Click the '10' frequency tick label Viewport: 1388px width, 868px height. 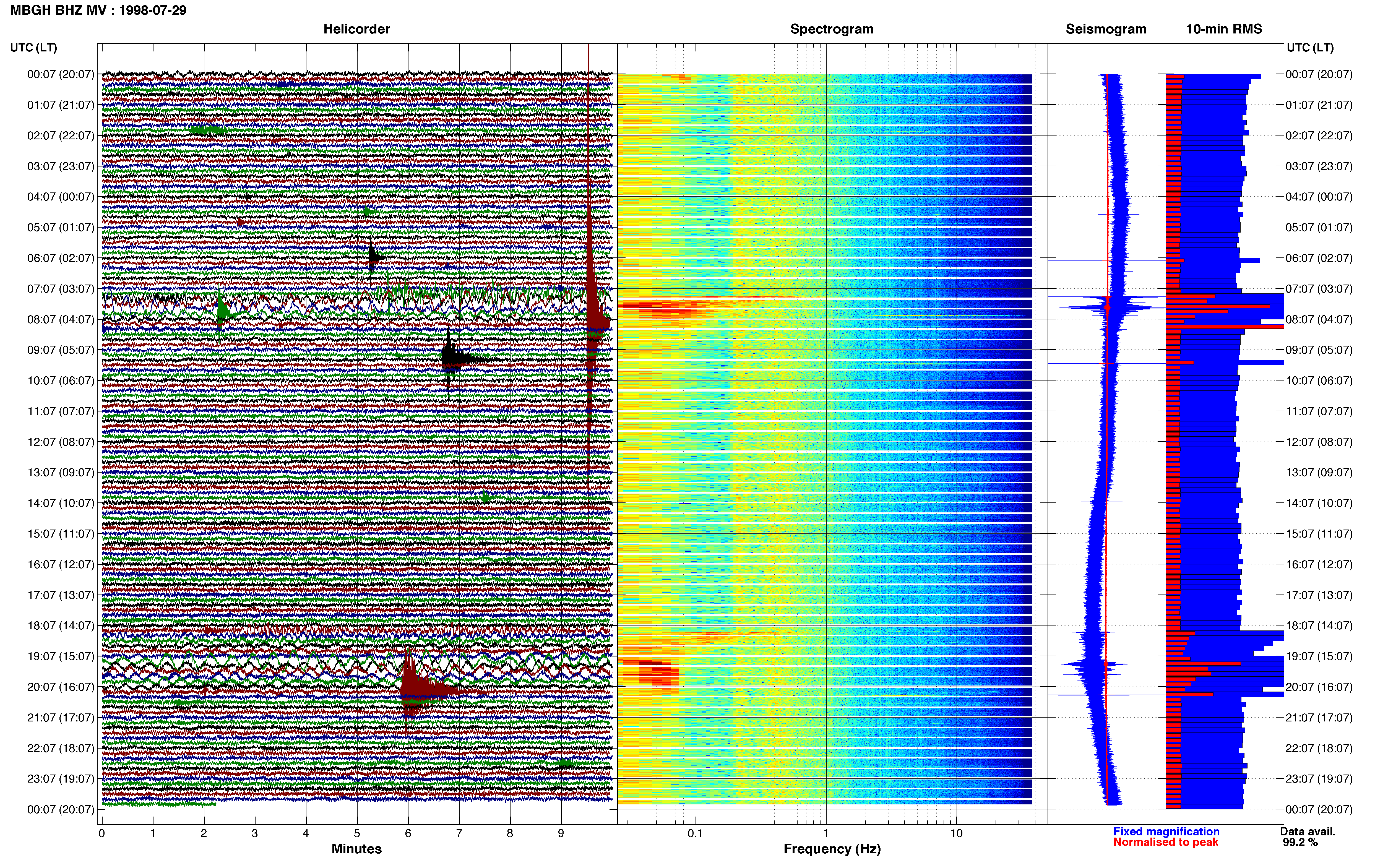(956, 833)
